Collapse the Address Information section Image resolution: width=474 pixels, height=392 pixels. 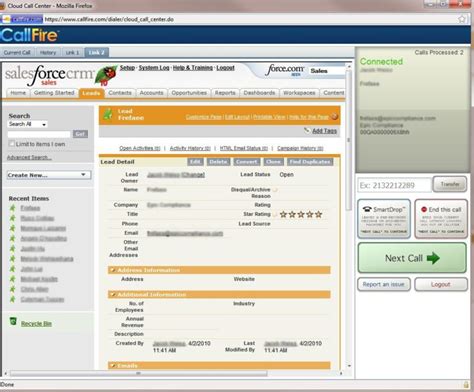(113, 270)
